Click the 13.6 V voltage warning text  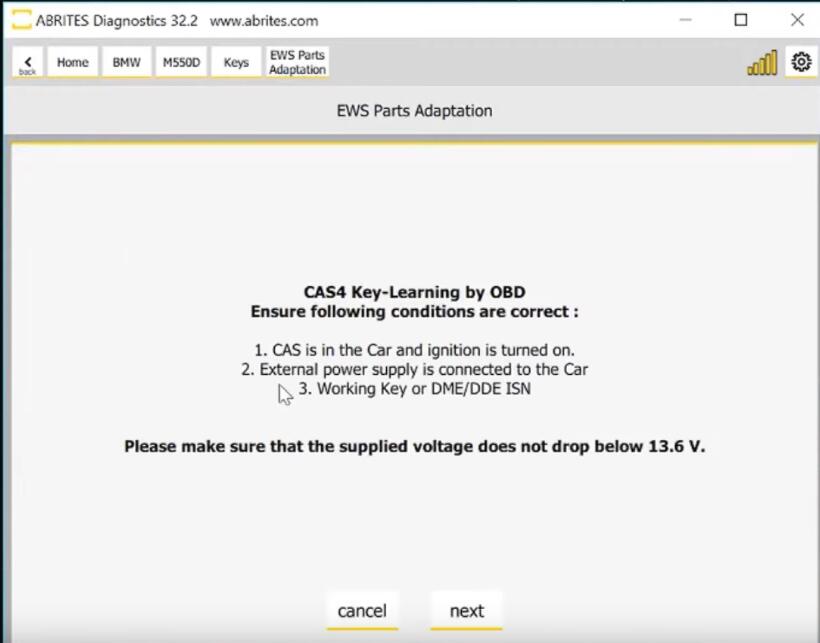point(415,446)
